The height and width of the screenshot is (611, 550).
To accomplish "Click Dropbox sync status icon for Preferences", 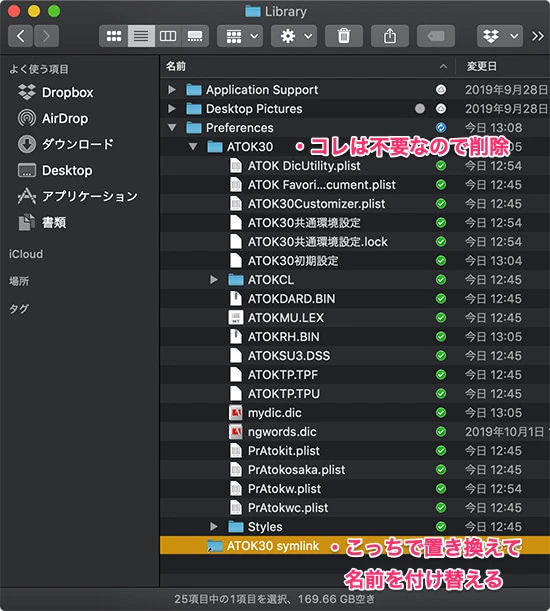I will 441,127.
